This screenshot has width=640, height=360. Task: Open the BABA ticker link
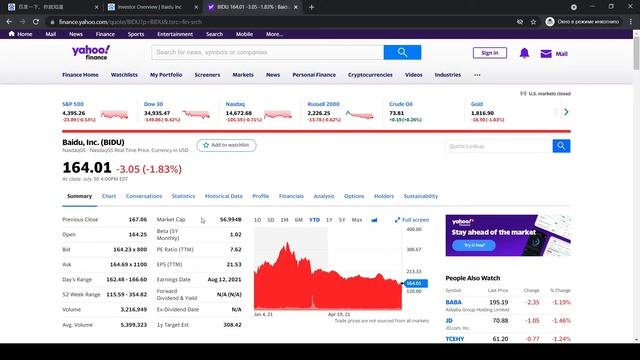453,302
